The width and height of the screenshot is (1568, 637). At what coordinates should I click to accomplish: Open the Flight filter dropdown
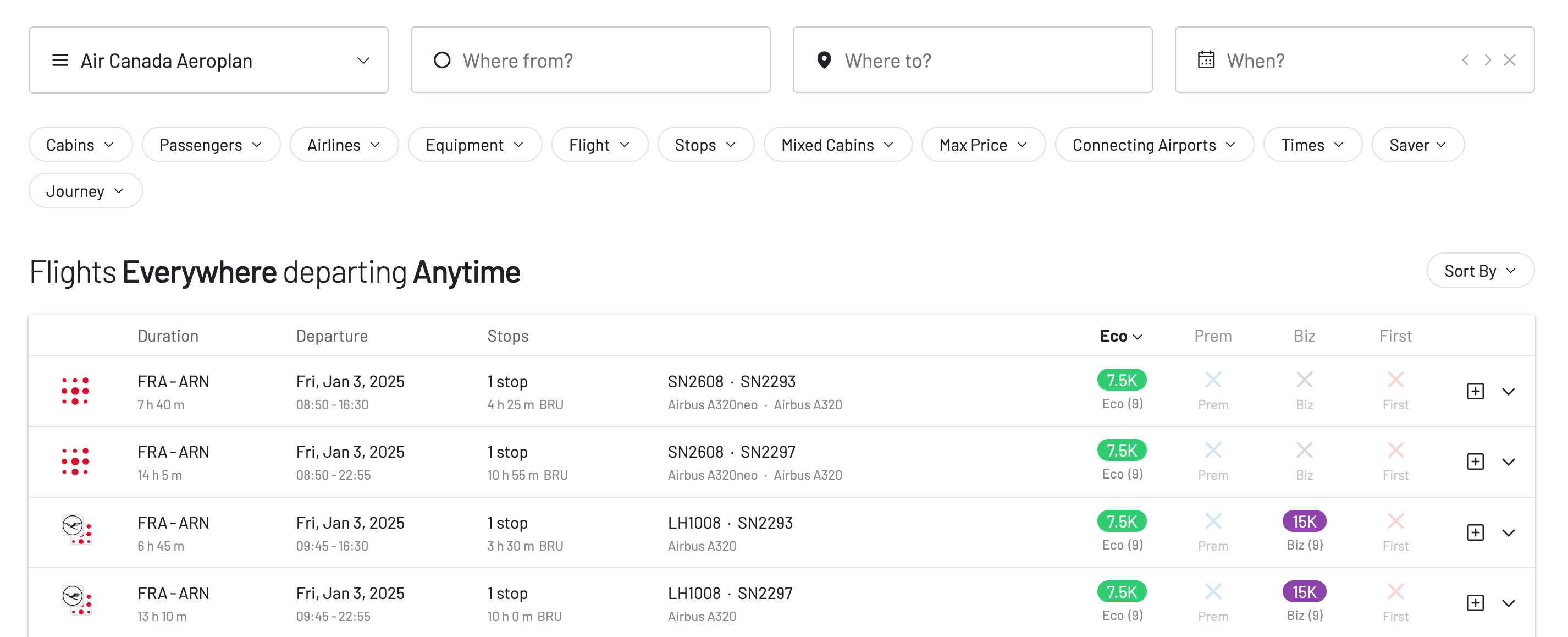[600, 144]
